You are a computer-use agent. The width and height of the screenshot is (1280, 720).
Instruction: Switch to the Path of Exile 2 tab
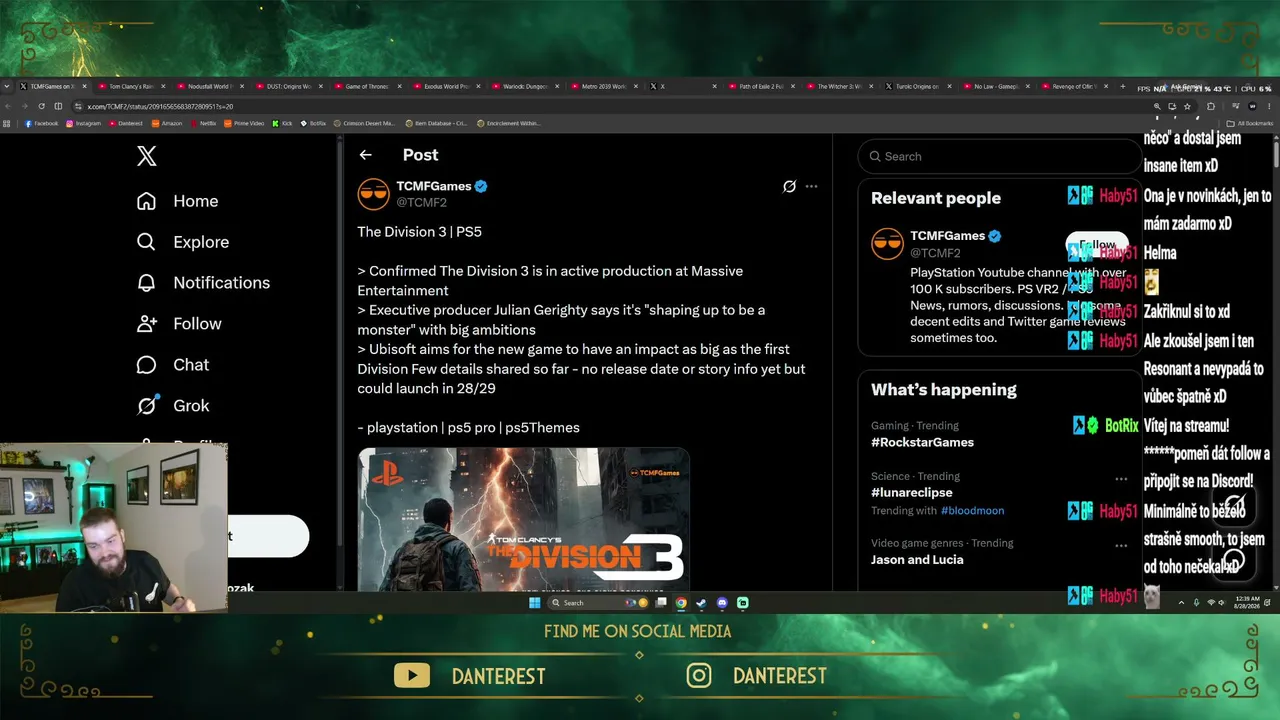tap(760, 87)
